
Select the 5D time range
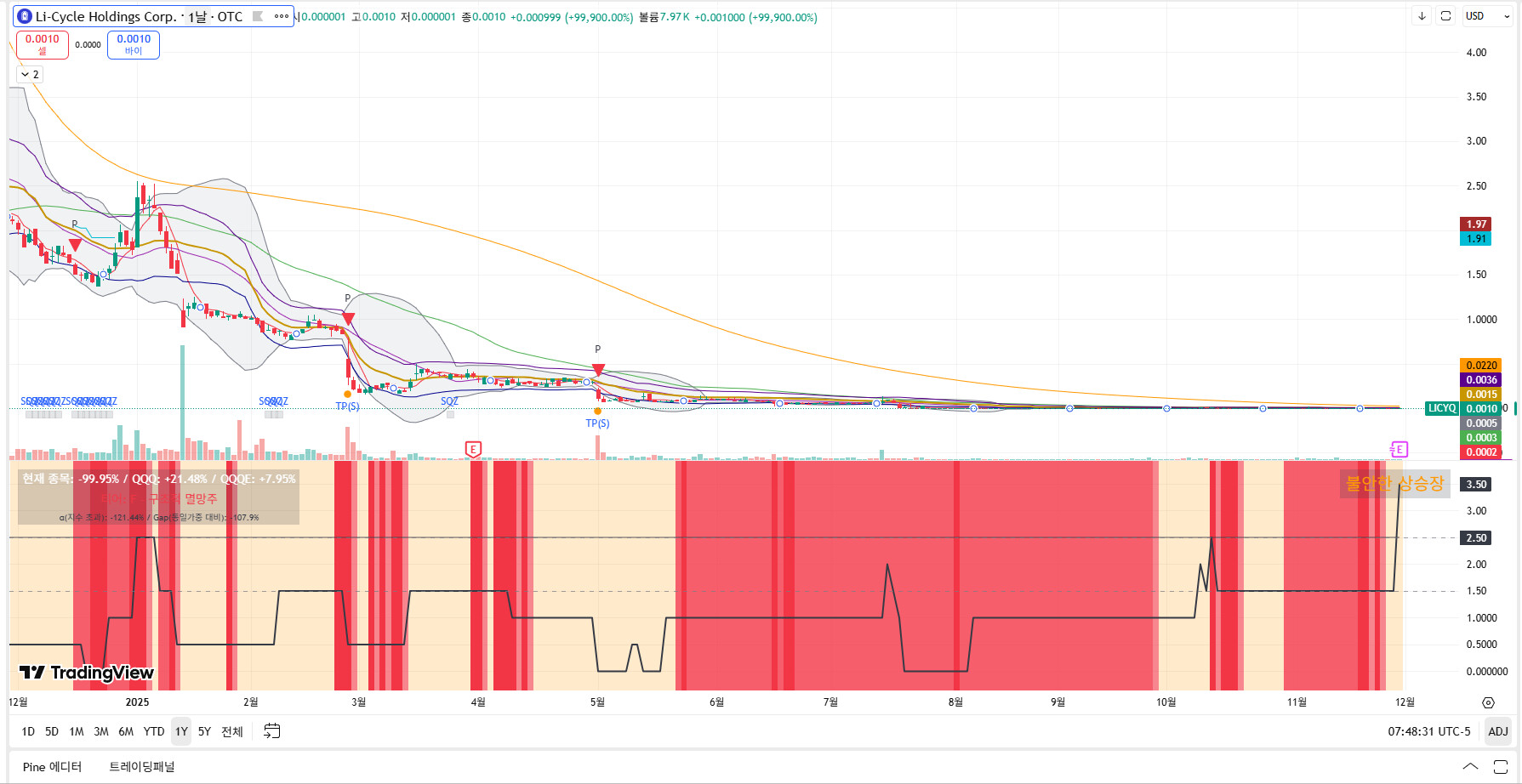[x=52, y=731]
